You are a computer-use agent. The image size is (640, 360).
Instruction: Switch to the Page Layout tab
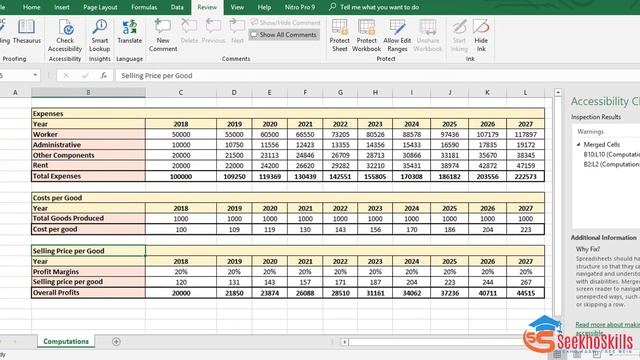pos(100,7)
